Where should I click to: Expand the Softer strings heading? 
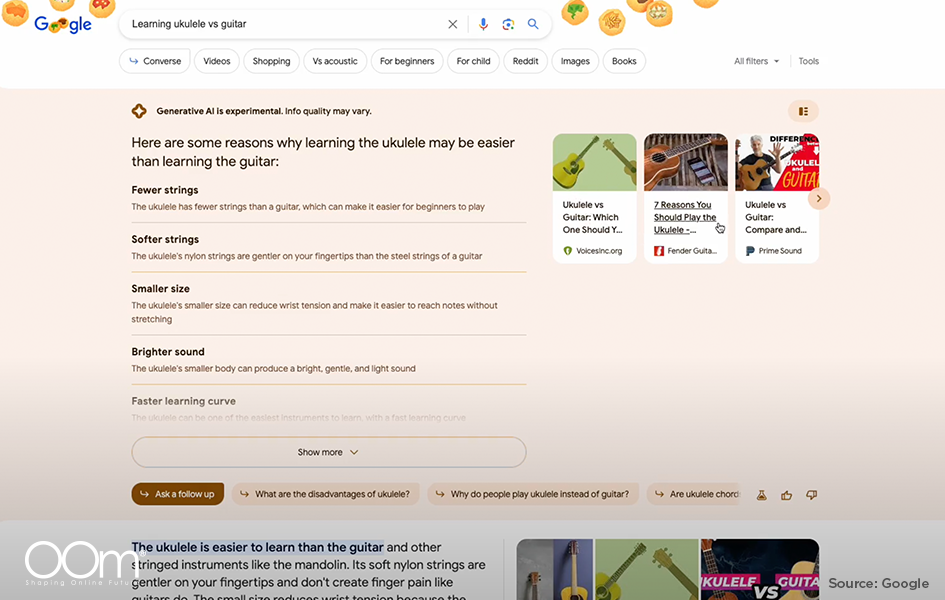(165, 239)
